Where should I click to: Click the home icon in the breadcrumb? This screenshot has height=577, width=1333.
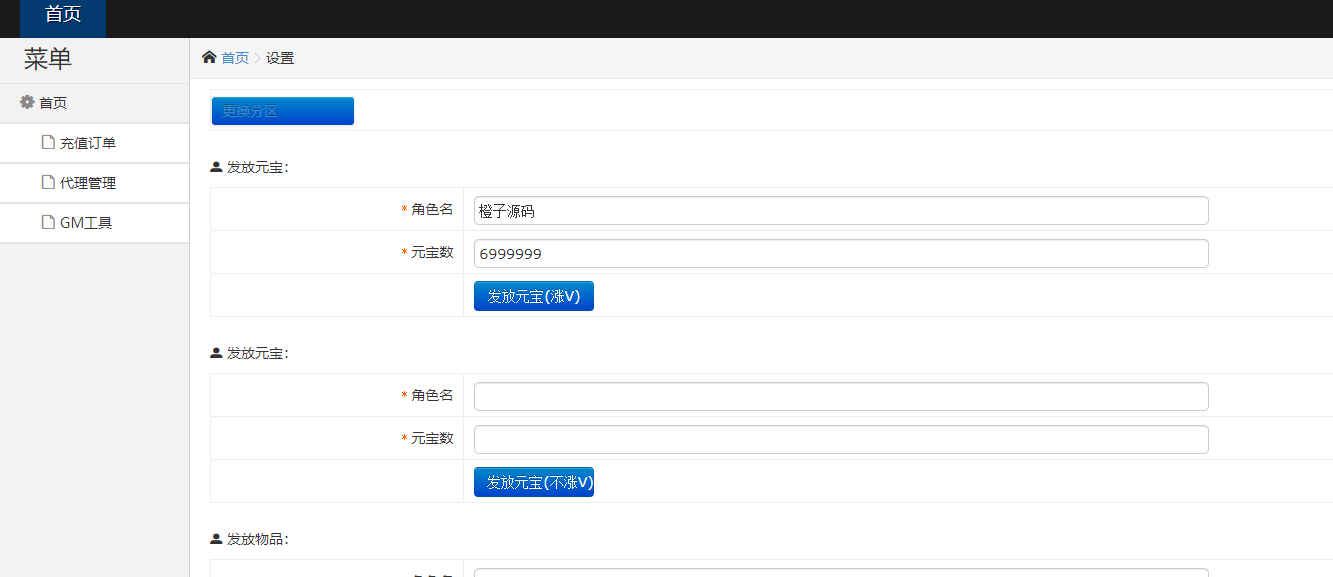209,58
